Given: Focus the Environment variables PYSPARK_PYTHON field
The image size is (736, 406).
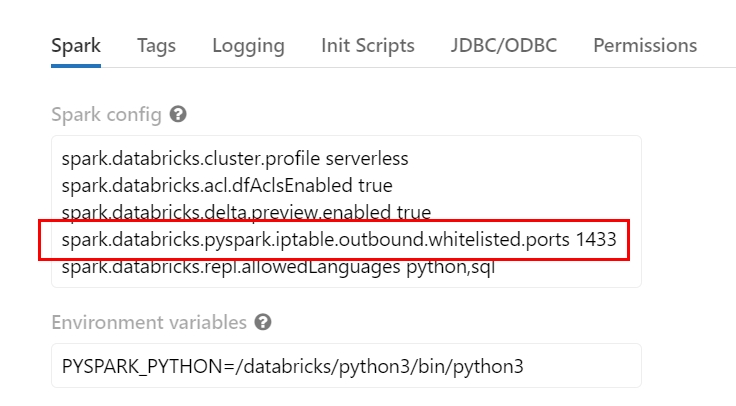Looking at the screenshot, I should (x=346, y=366).
